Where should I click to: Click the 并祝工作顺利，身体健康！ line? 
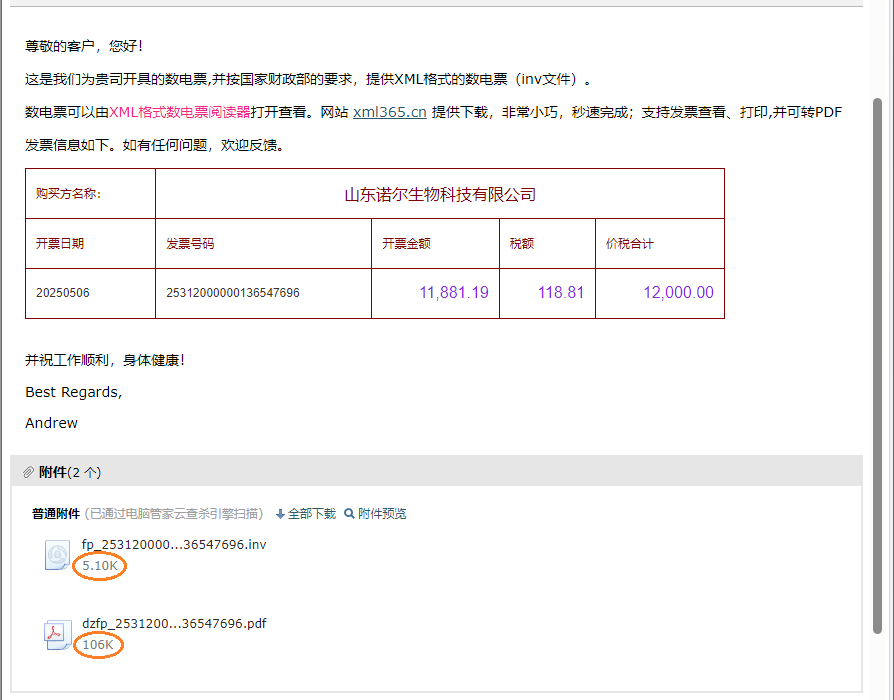click(105, 360)
